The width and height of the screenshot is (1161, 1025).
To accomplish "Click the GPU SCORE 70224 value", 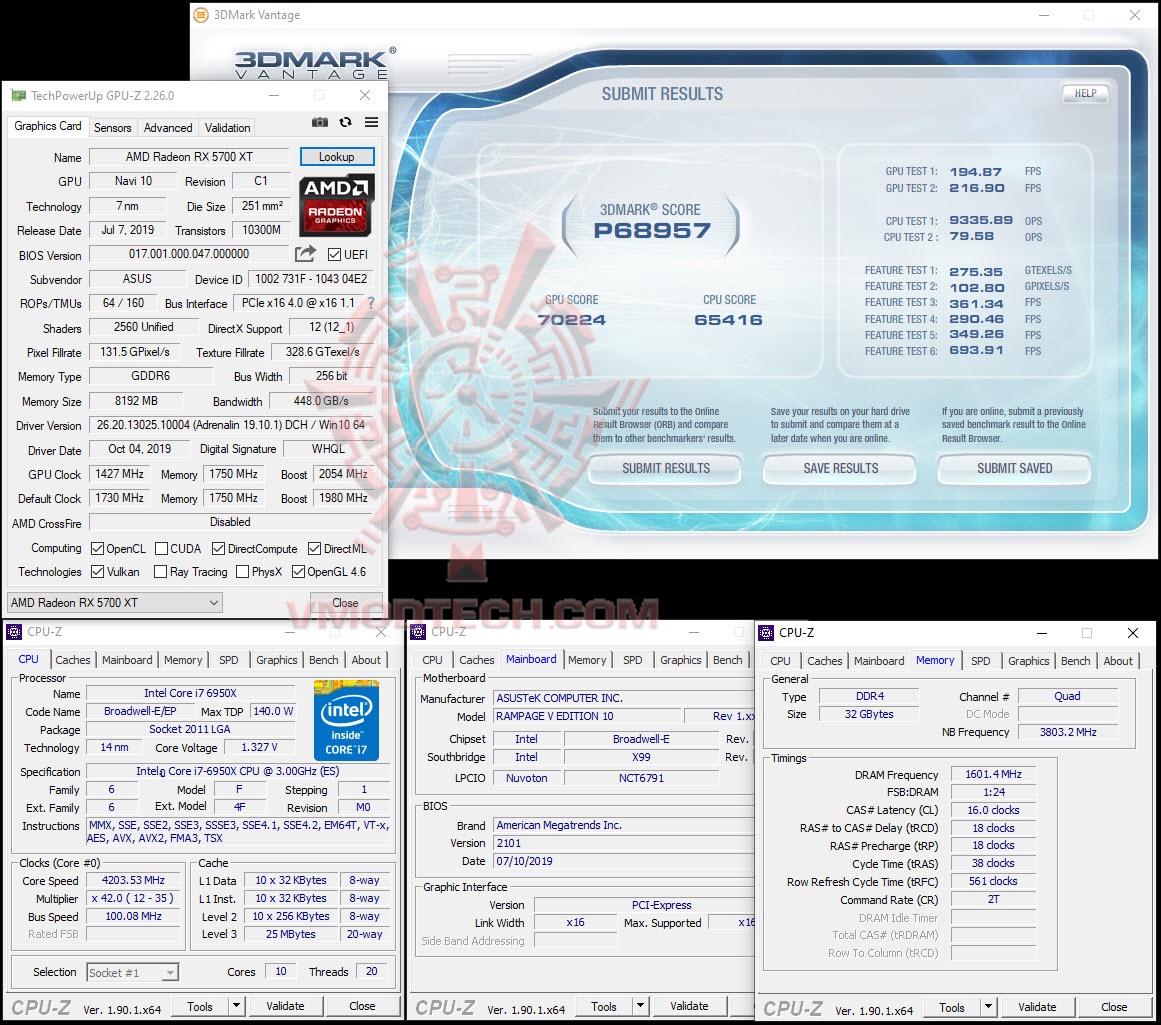I will [572, 320].
